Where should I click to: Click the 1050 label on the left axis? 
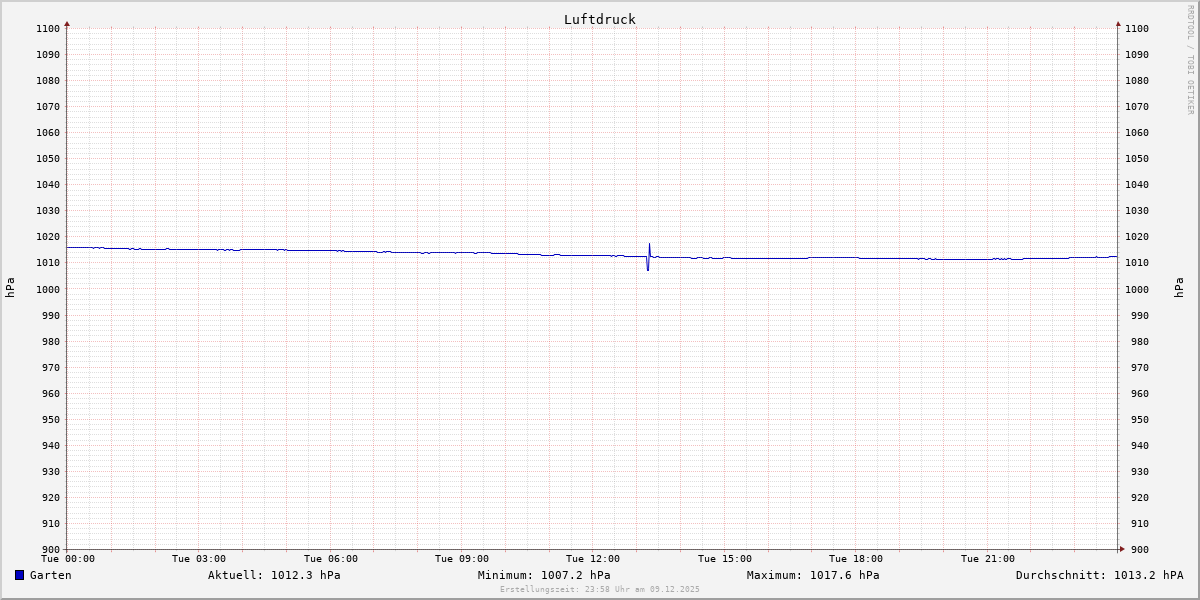tap(48, 159)
